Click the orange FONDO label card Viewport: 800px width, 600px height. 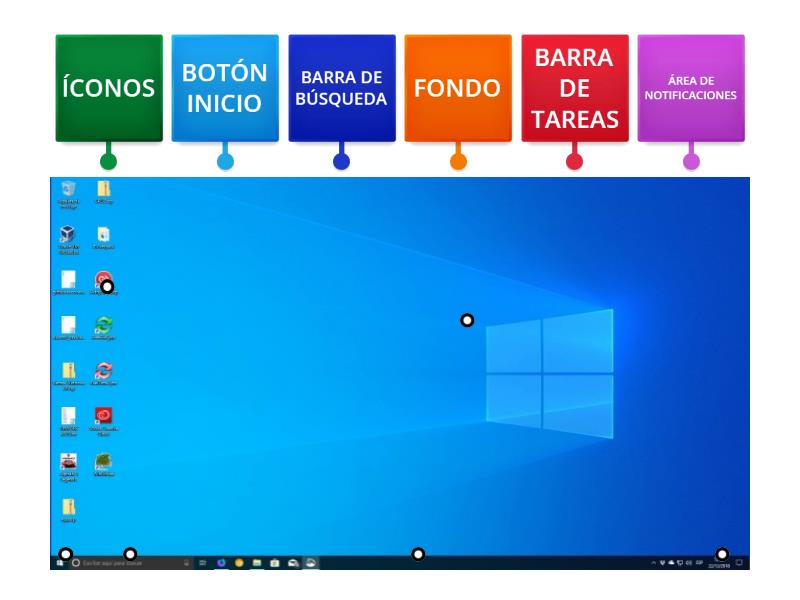click(x=456, y=85)
